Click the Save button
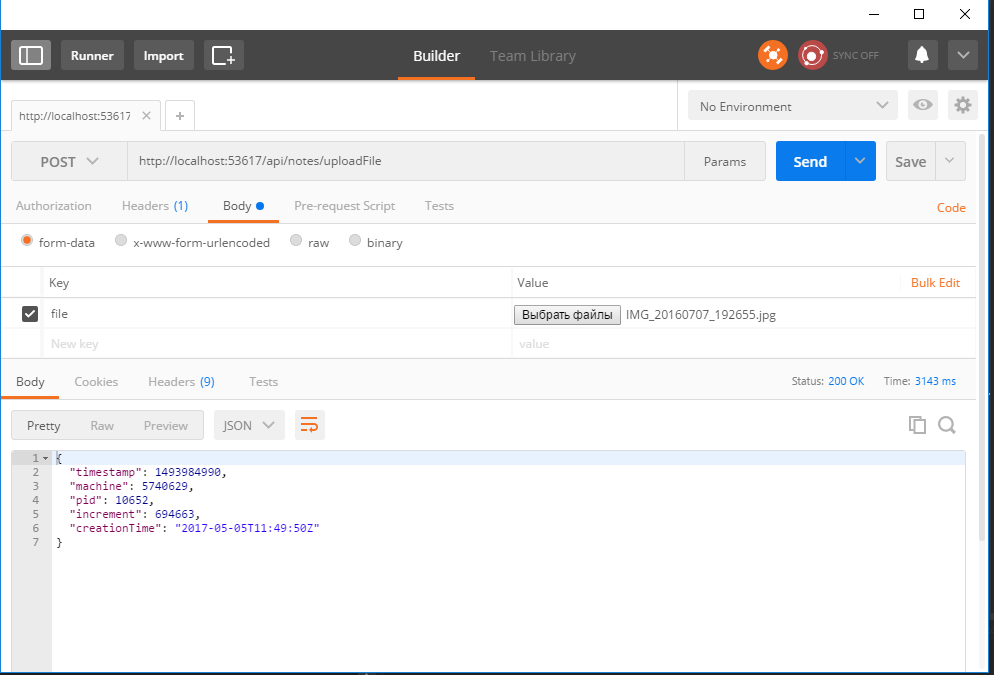This screenshot has width=994, height=675. [x=910, y=161]
